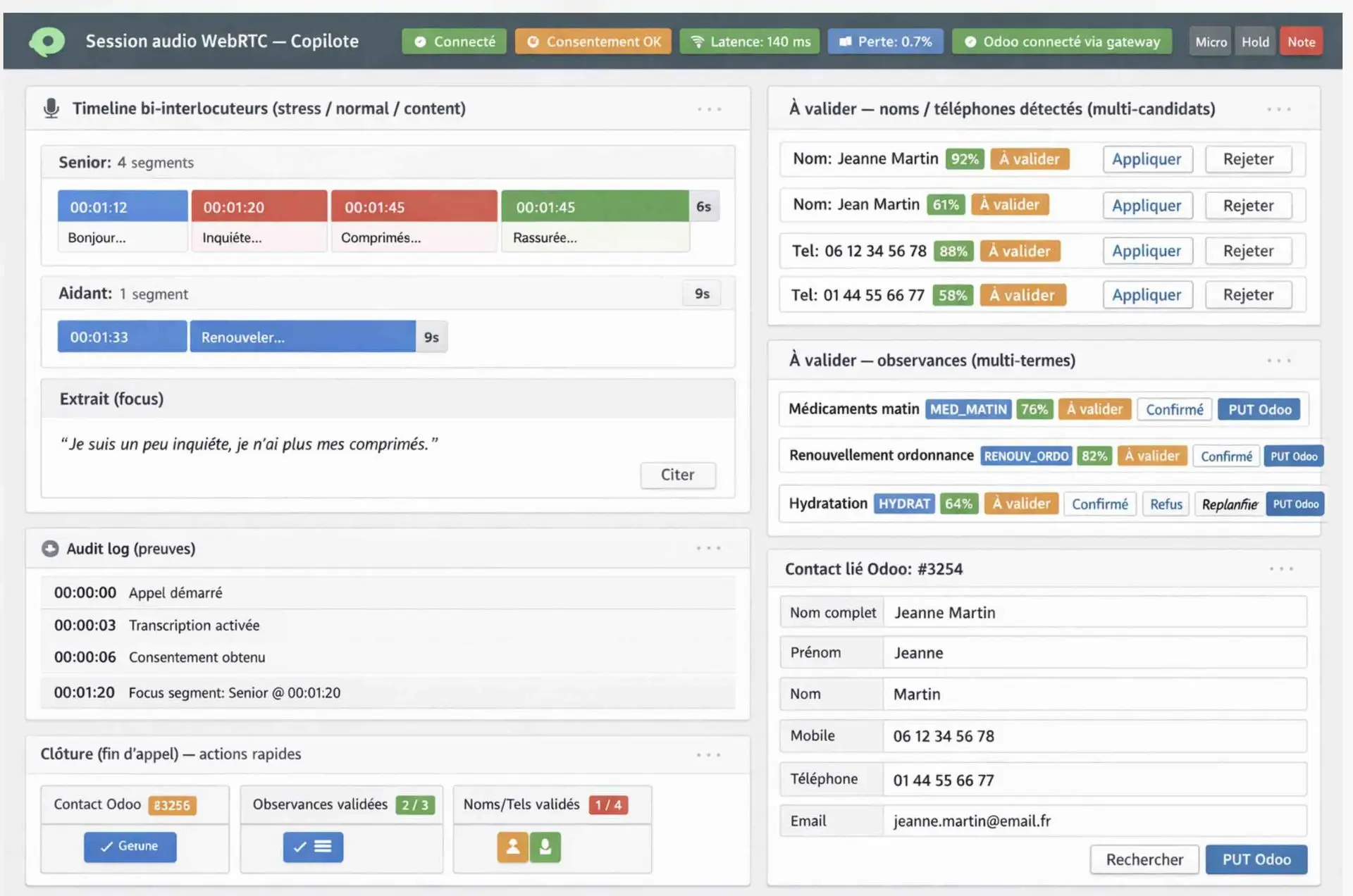Toggle the Micro button in the header
1353x896 pixels.
click(x=1210, y=42)
